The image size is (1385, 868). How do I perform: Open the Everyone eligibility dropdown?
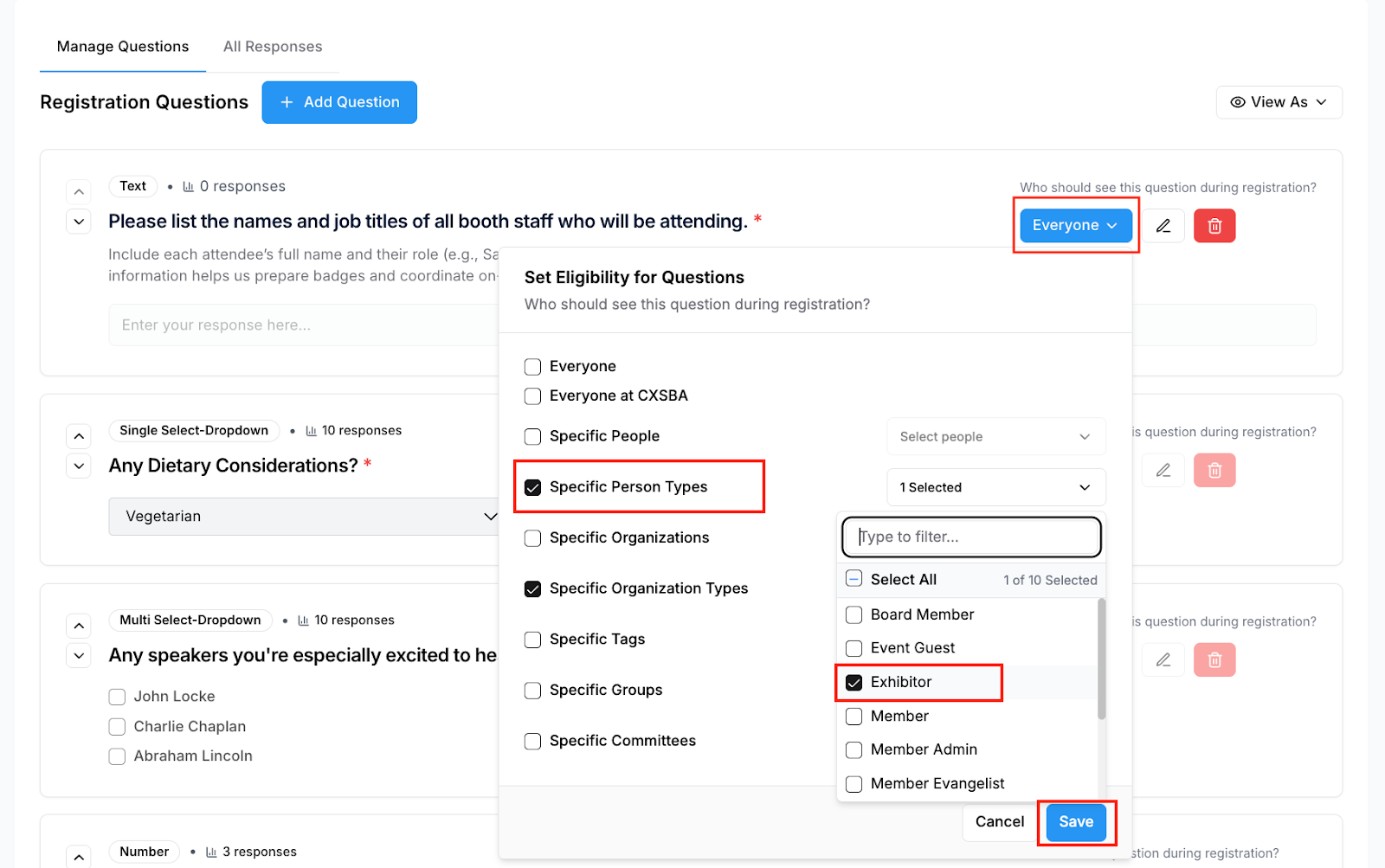click(x=1075, y=226)
